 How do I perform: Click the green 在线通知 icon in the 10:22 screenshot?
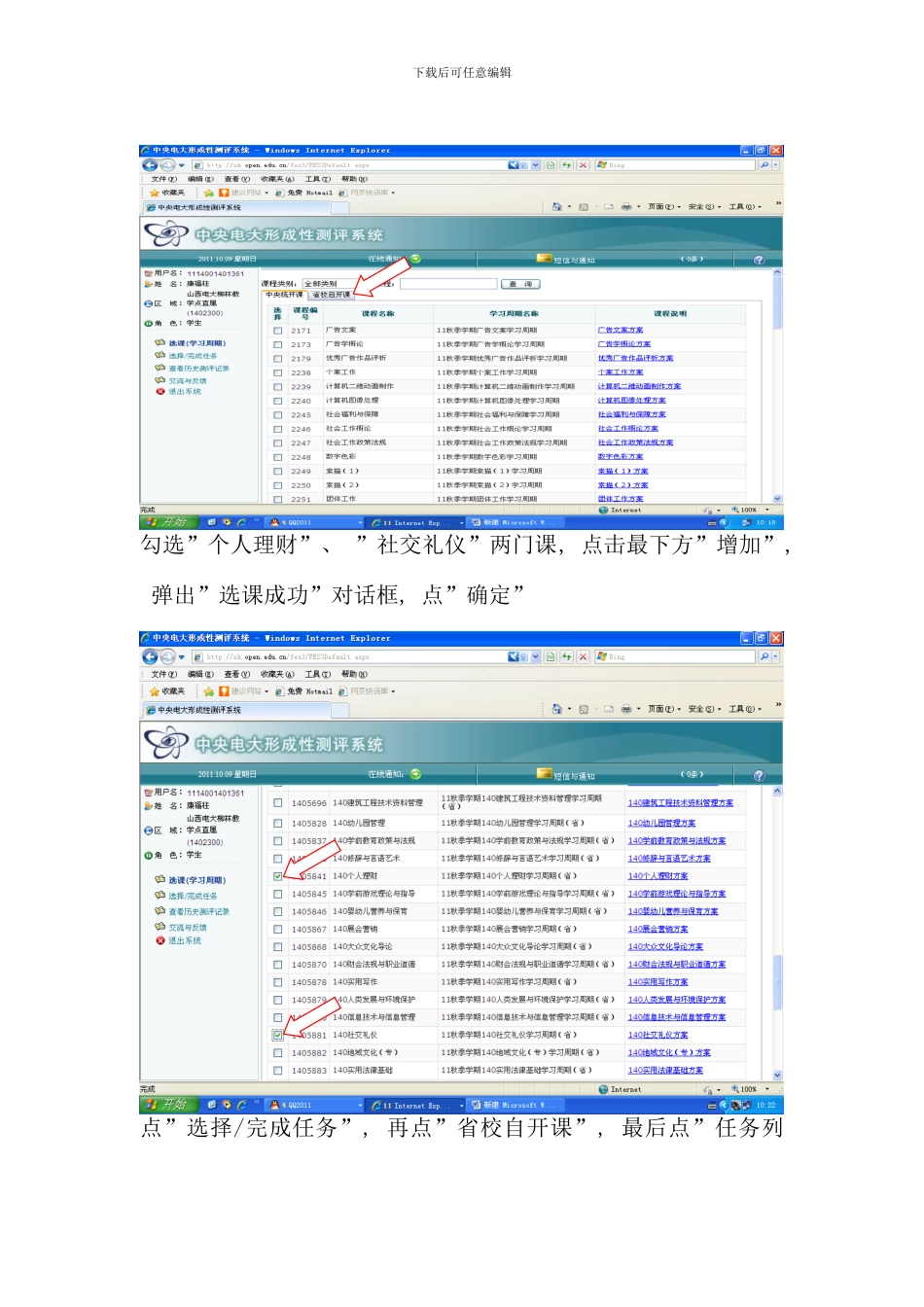pos(415,774)
